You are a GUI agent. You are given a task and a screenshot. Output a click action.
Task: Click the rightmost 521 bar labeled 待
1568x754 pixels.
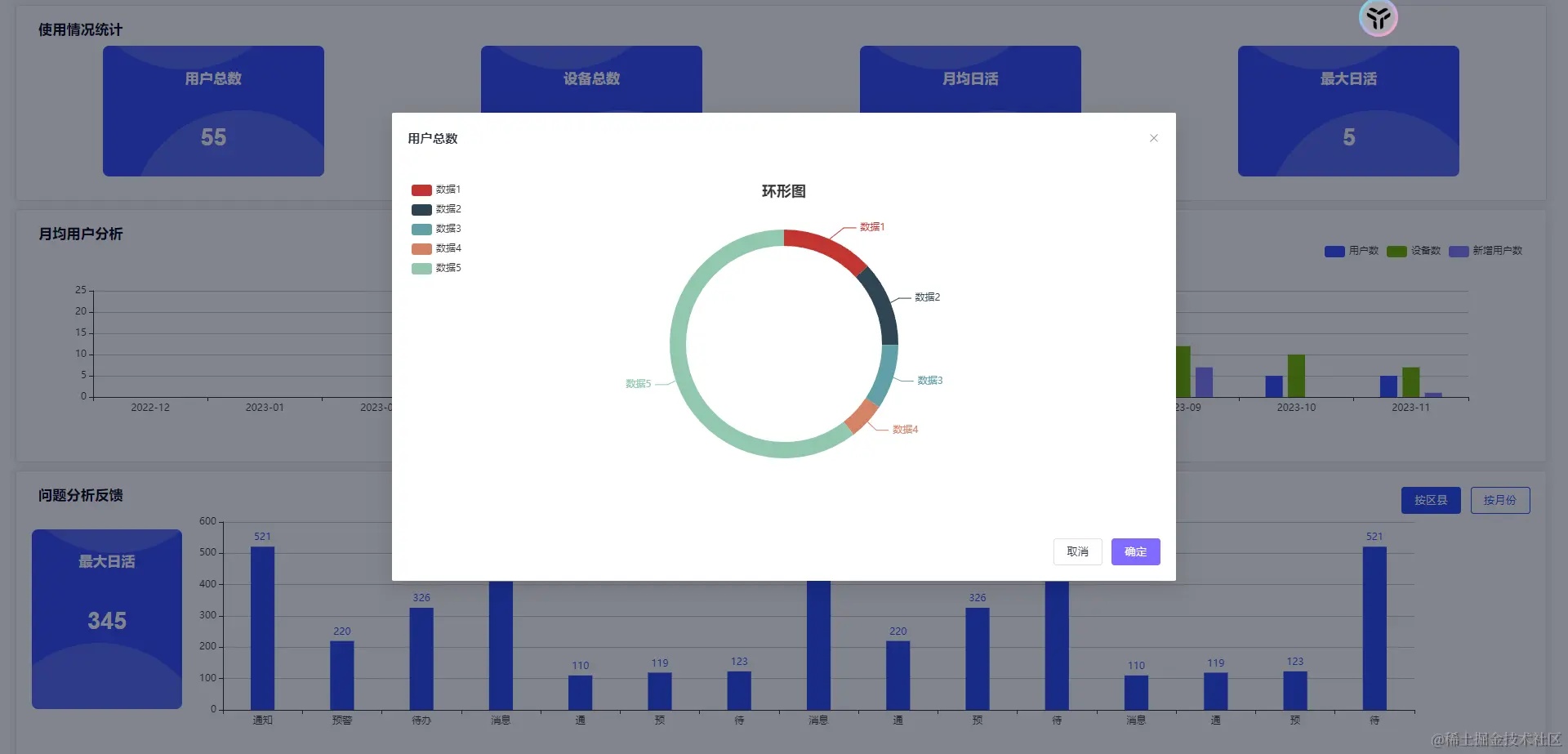1374,628
